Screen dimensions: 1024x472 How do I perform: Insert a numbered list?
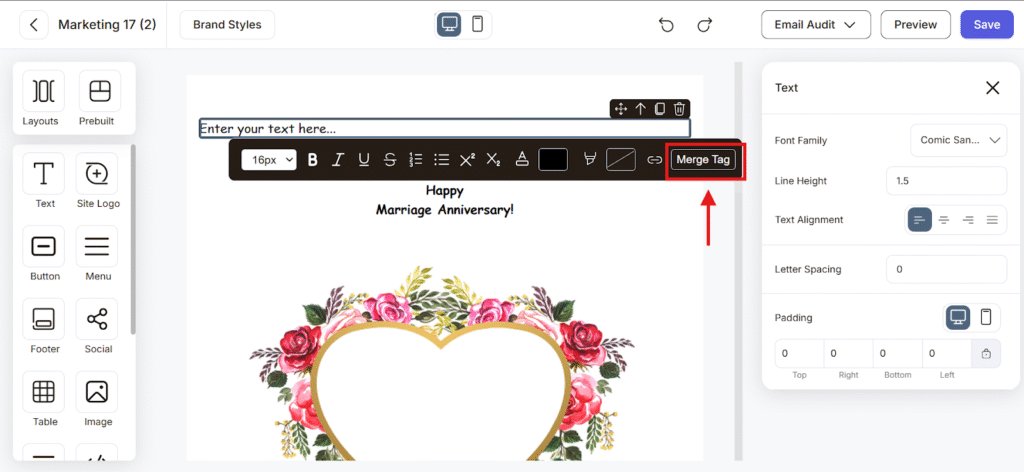coord(416,160)
